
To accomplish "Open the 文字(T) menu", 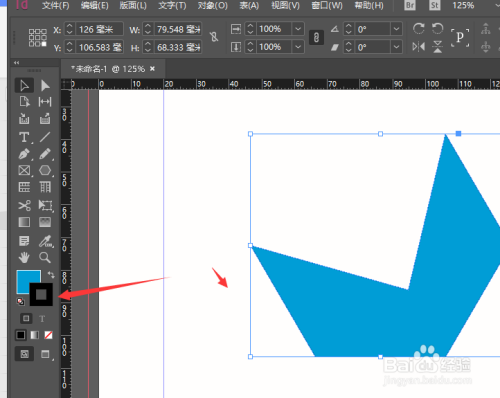I will pyautogui.click(x=172, y=5).
